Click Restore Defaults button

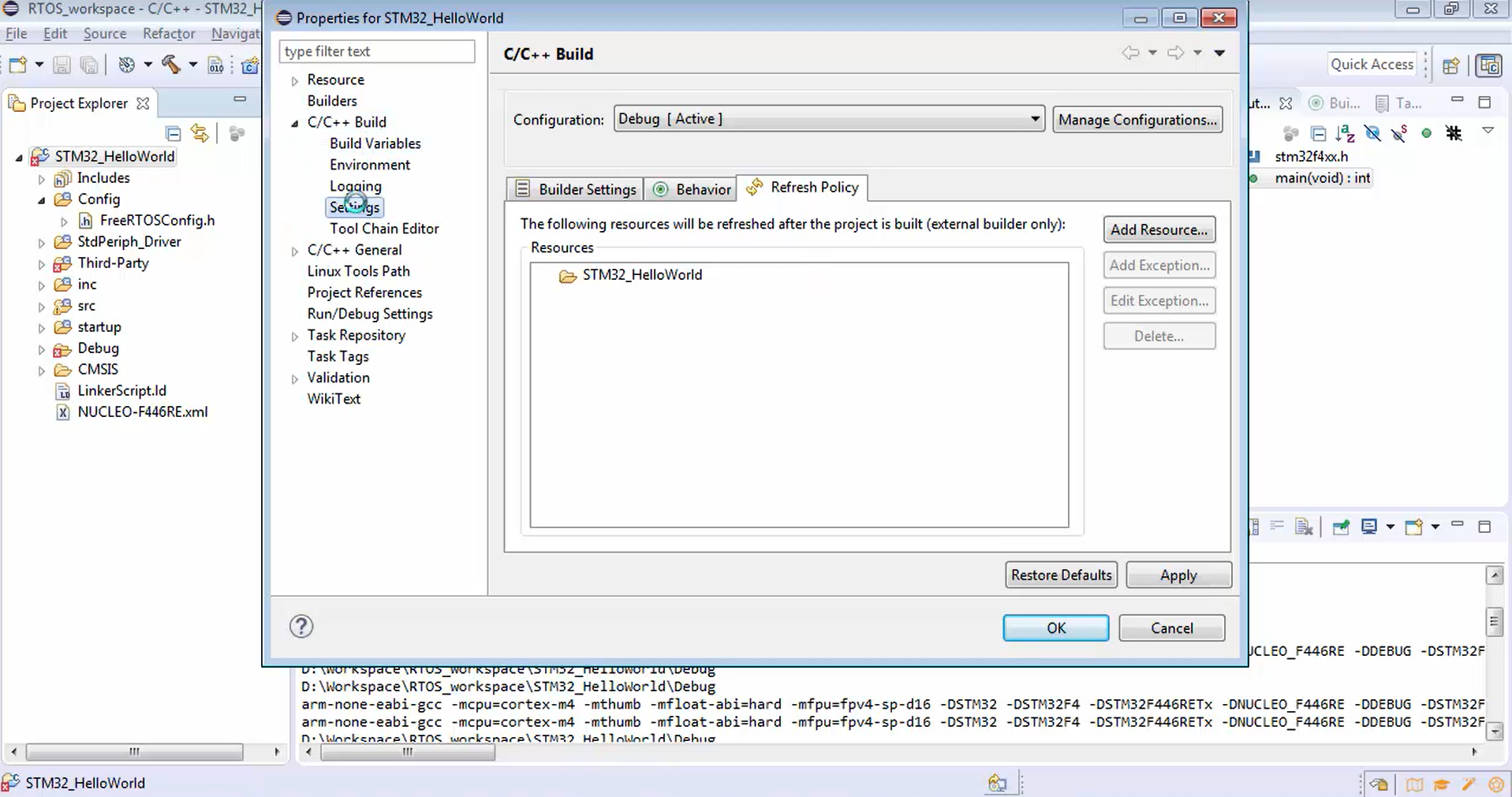coord(1062,575)
